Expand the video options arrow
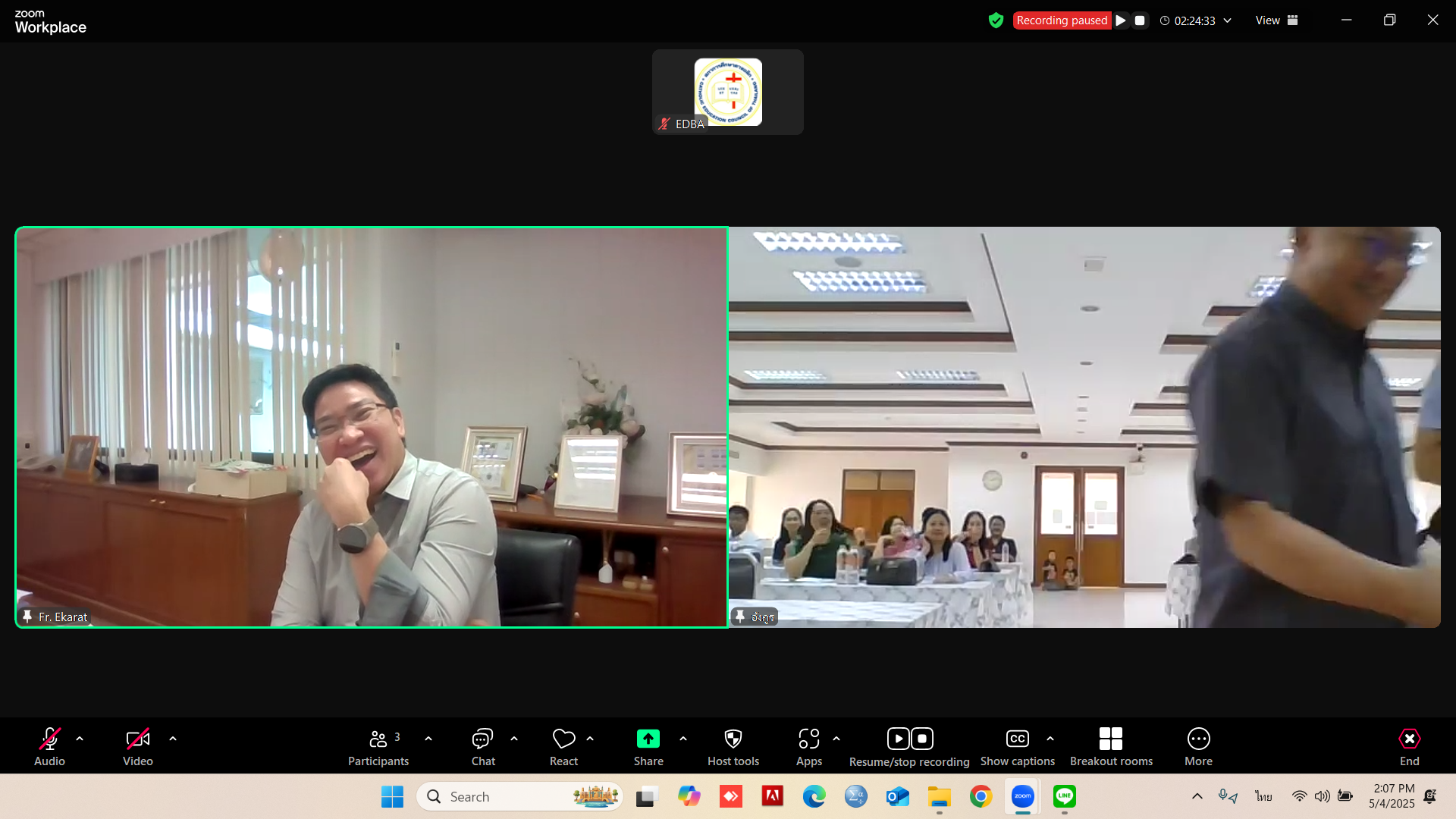Viewport: 1456px width, 819px height. [173, 739]
